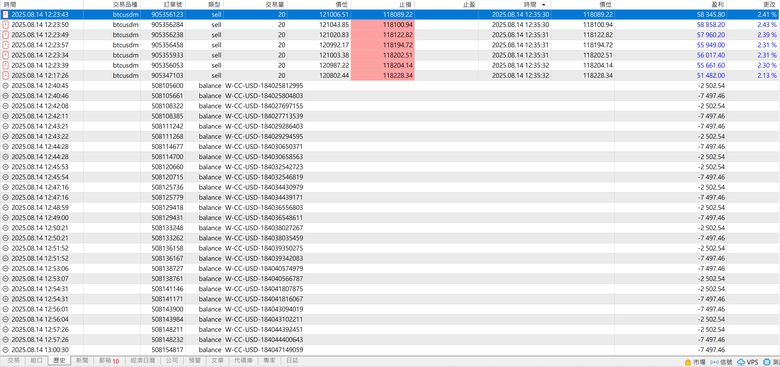
Task: Click the sorted close-time 時間 header with arrow
Action: pos(515,4)
